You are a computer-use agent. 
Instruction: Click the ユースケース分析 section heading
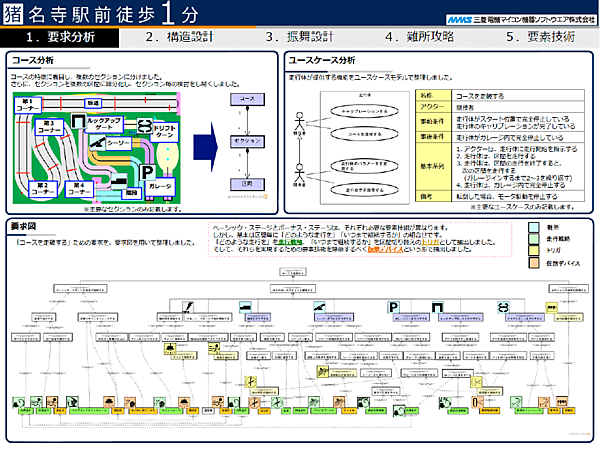click(x=321, y=60)
